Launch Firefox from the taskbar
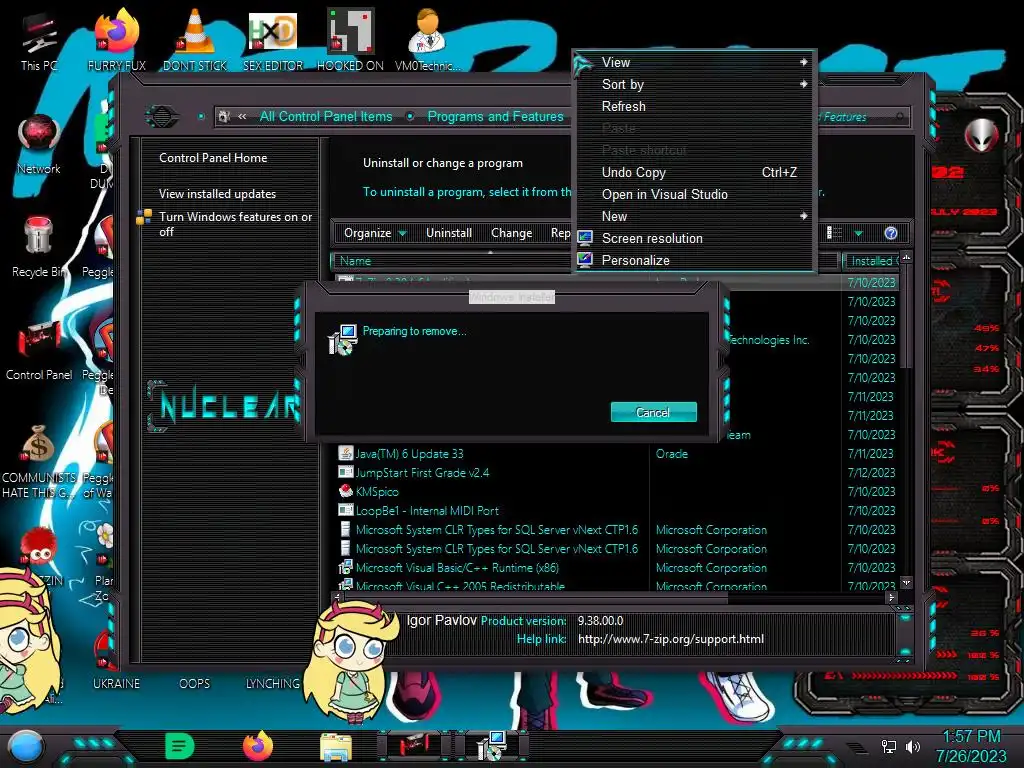Image resolution: width=1024 pixels, height=768 pixels. 257,746
